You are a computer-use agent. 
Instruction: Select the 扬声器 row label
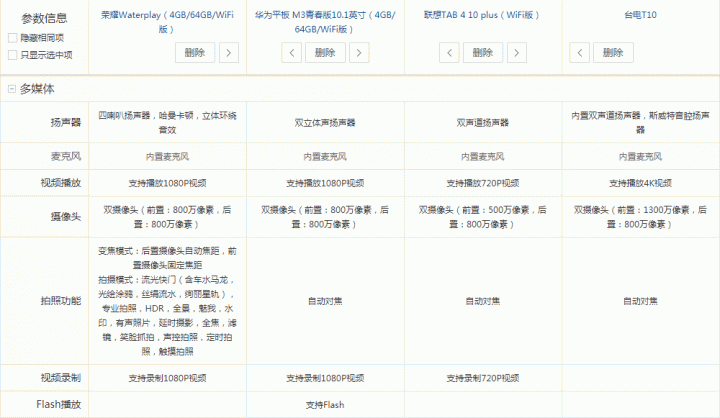(66, 122)
